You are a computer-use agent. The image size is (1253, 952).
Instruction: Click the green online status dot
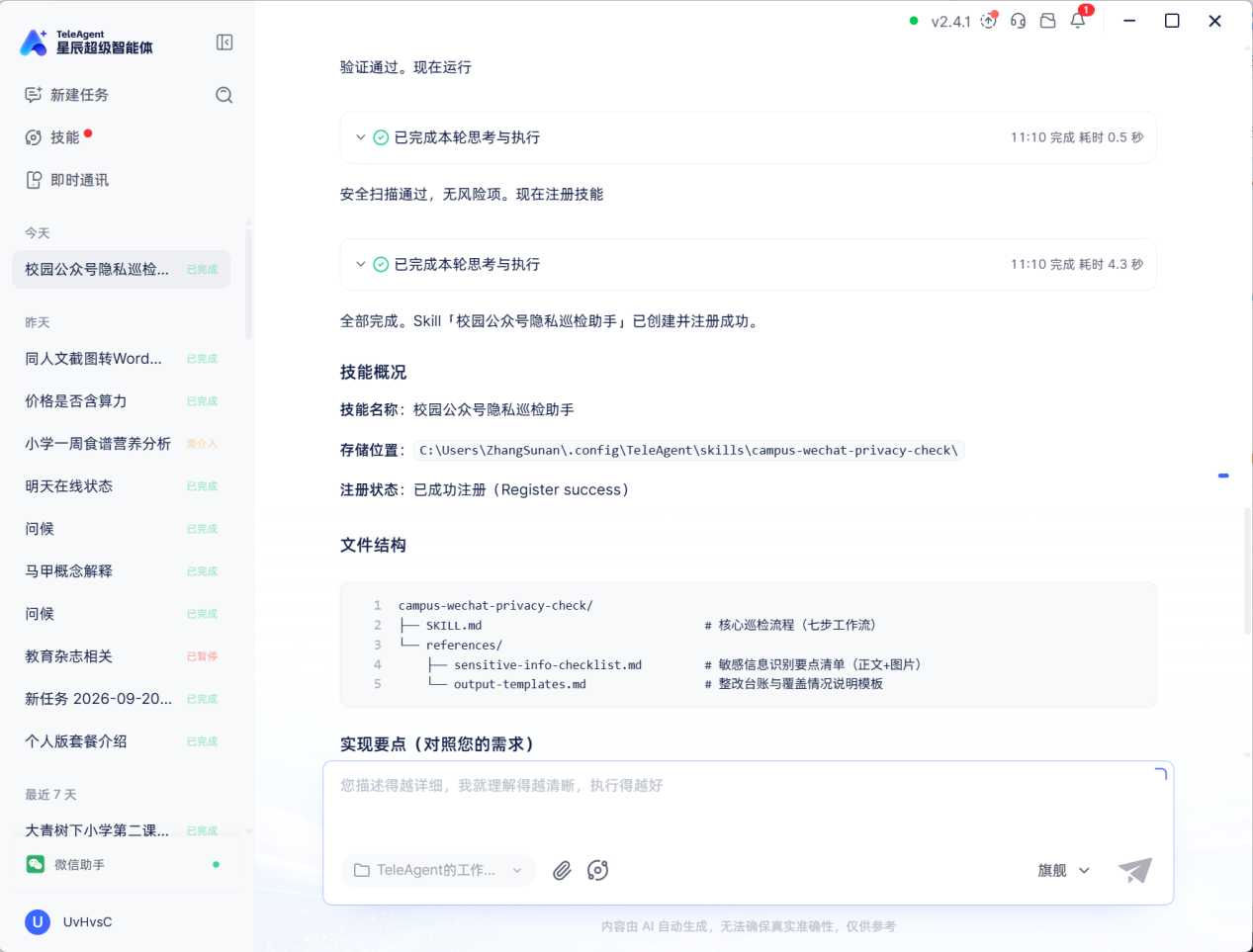coord(914,21)
